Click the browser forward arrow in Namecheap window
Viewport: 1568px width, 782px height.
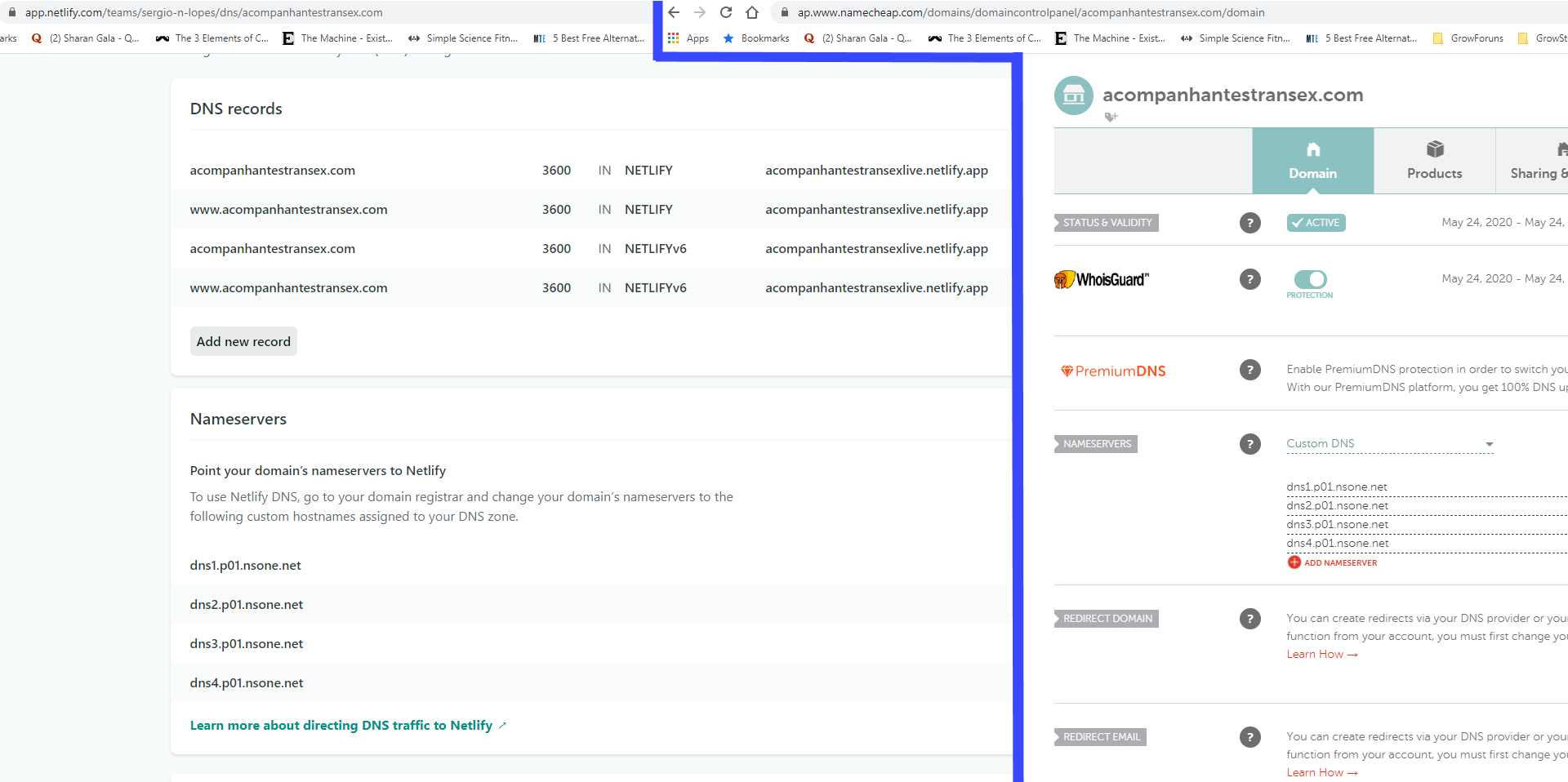700,12
